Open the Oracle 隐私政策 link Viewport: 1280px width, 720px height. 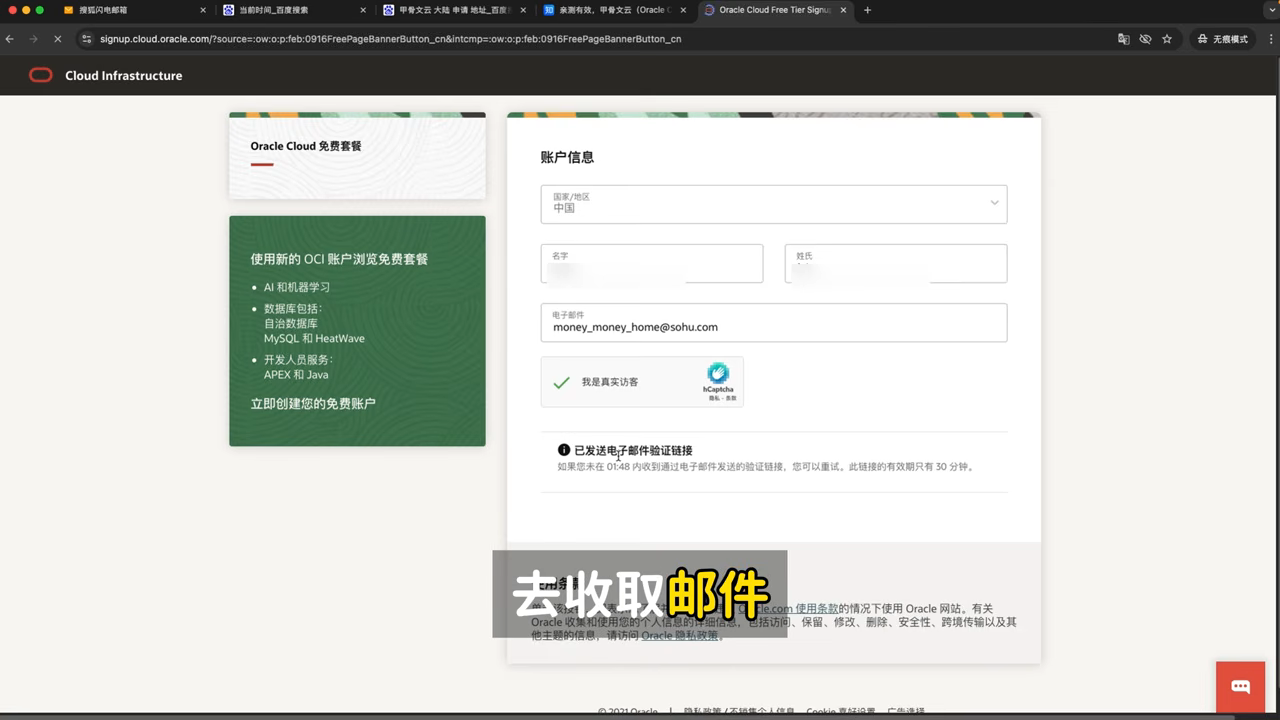tap(680, 635)
